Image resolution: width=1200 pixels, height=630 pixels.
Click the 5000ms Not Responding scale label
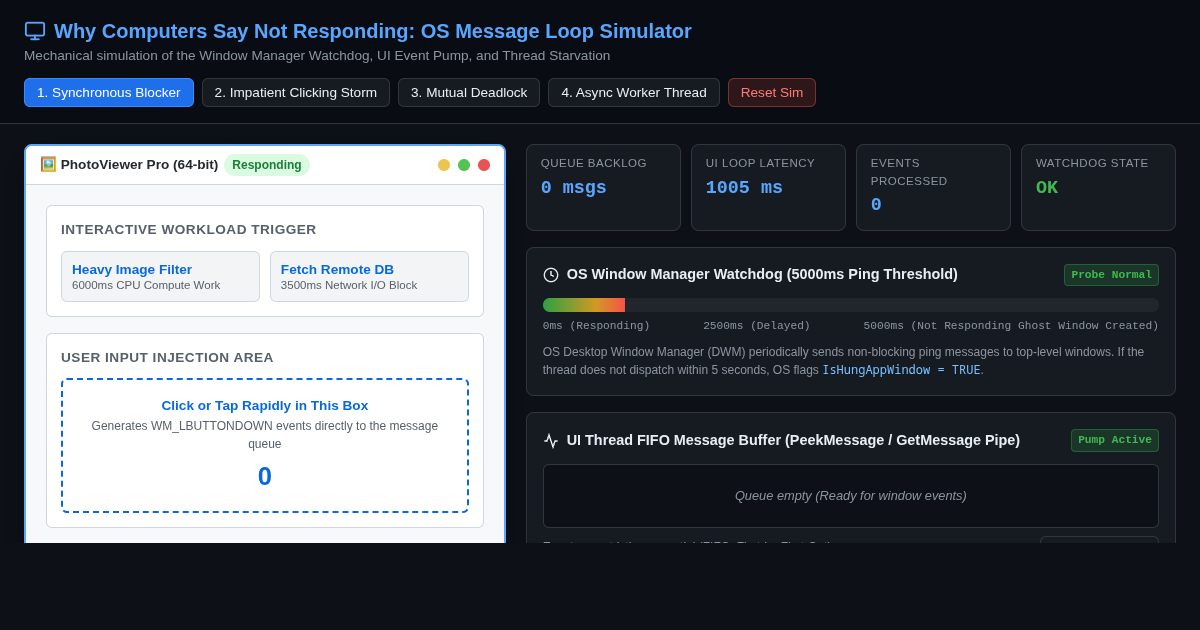click(1011, 326)
